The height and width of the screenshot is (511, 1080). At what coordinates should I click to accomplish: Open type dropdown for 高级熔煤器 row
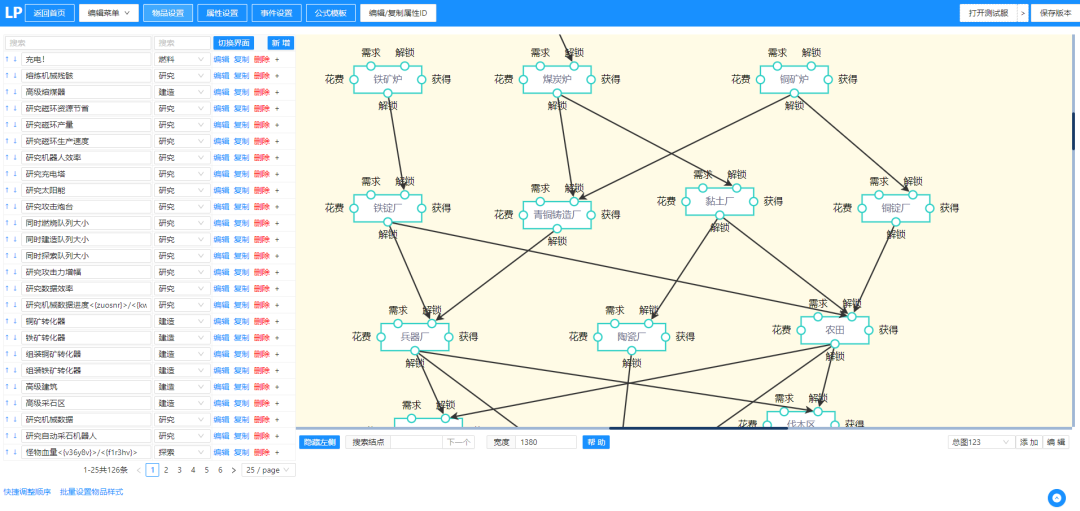182,92
